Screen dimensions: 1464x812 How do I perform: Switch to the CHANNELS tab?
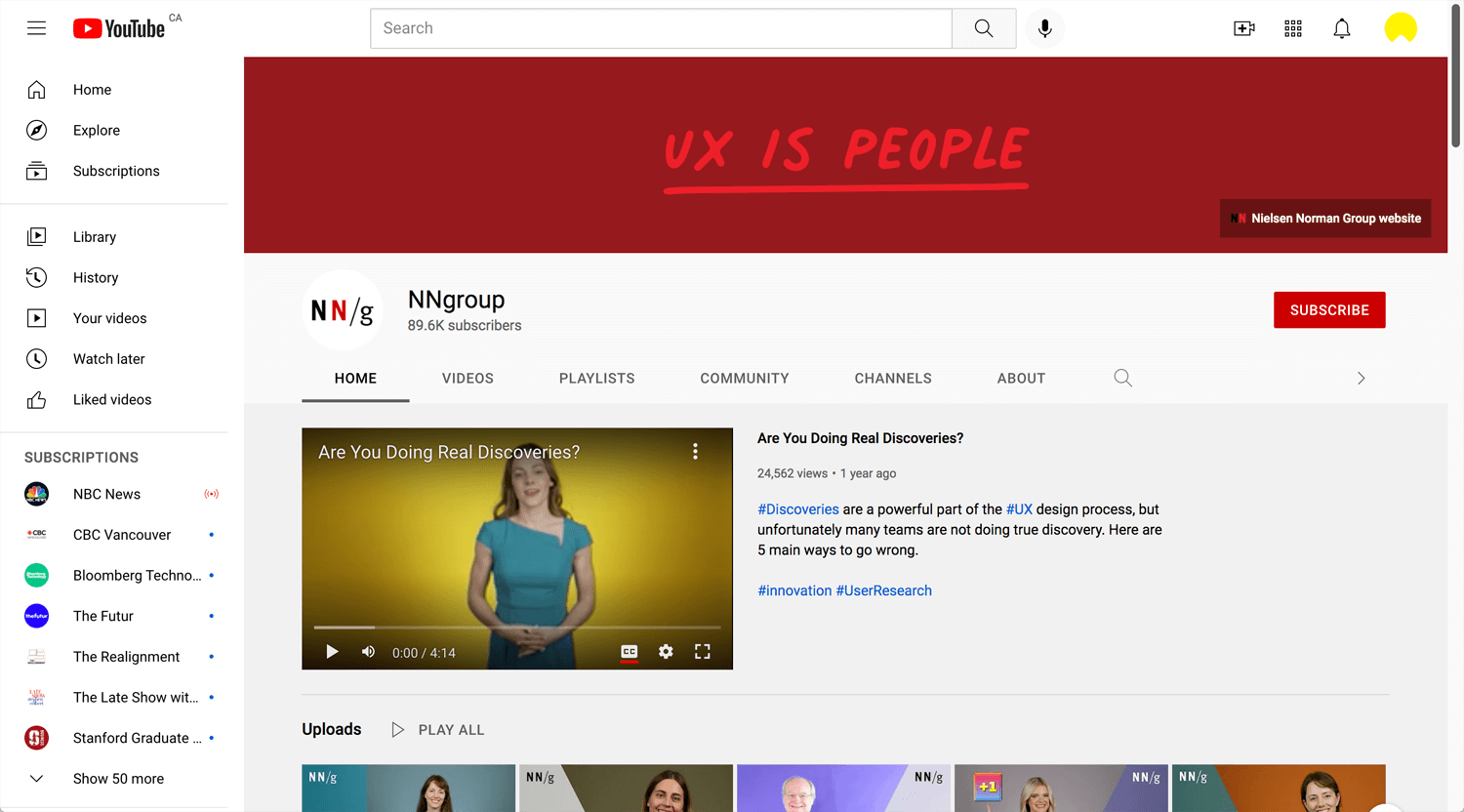[x=893, y=379]
